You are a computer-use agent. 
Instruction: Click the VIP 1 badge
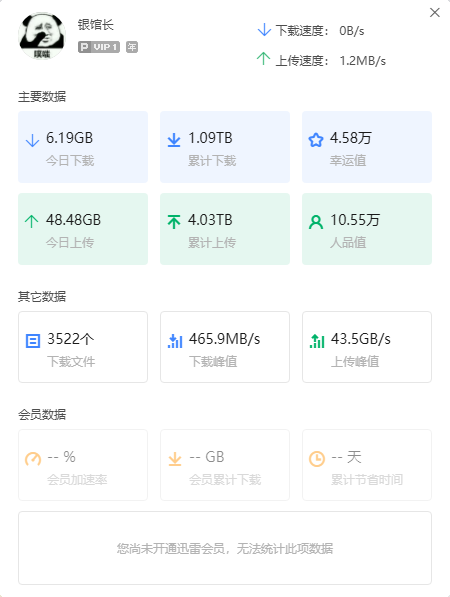(x=99, y=47)
